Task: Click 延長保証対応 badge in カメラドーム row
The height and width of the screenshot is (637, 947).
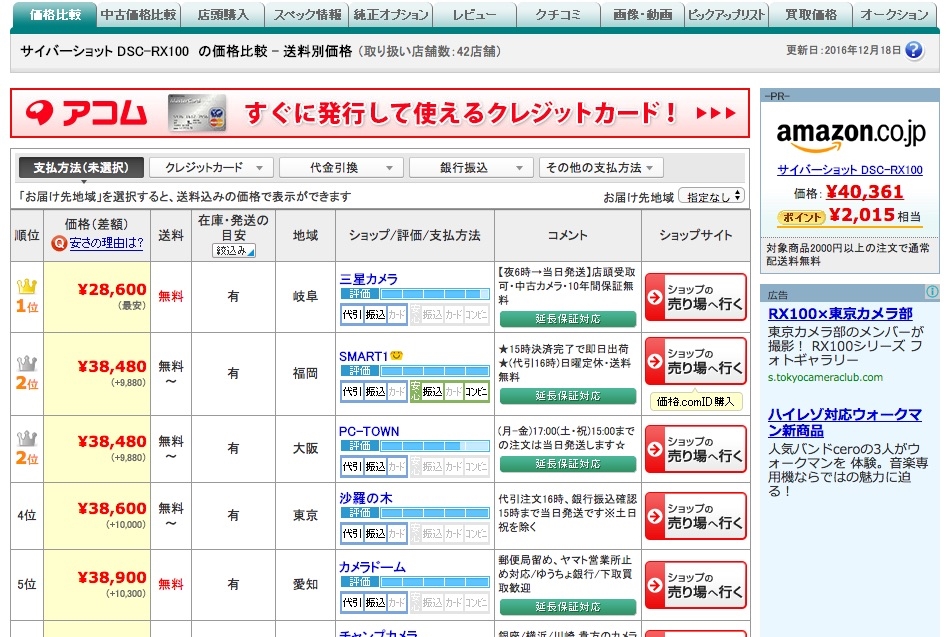Action: coord(568,607)
